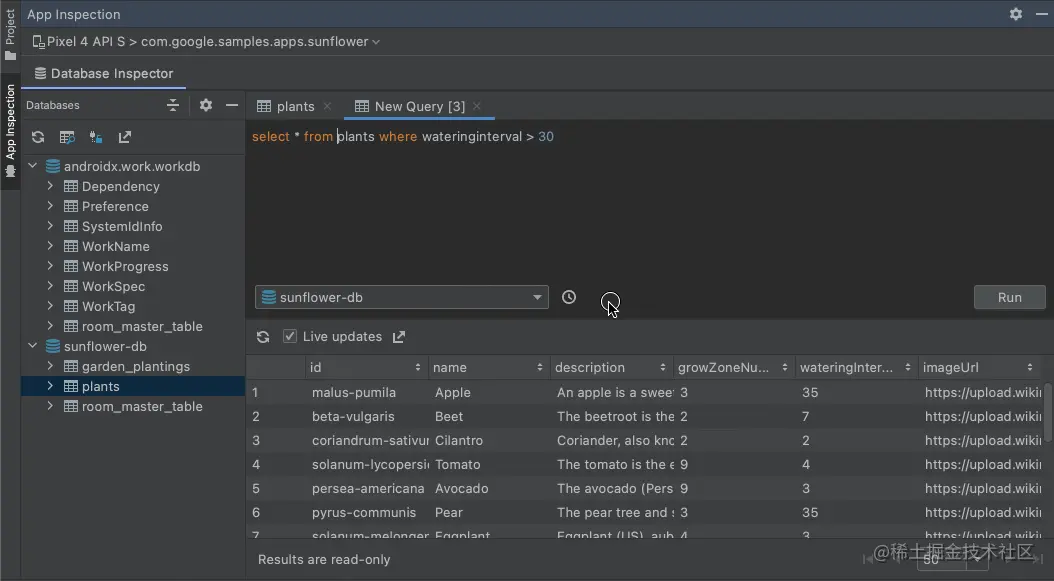Expand the SystemIdInfo table node

pos(50,226)
